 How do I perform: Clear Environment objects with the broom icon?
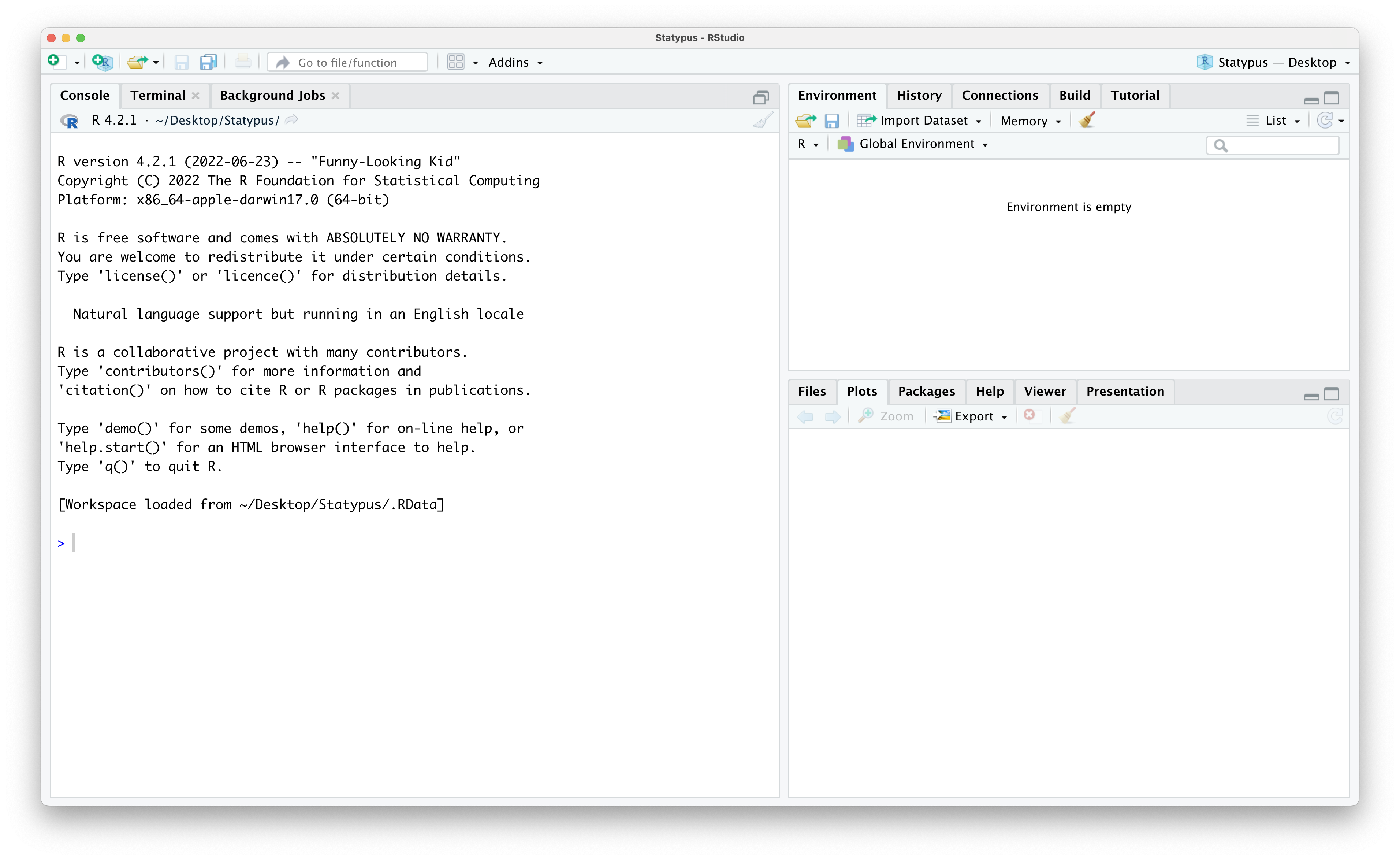[x=1087, y=120]
